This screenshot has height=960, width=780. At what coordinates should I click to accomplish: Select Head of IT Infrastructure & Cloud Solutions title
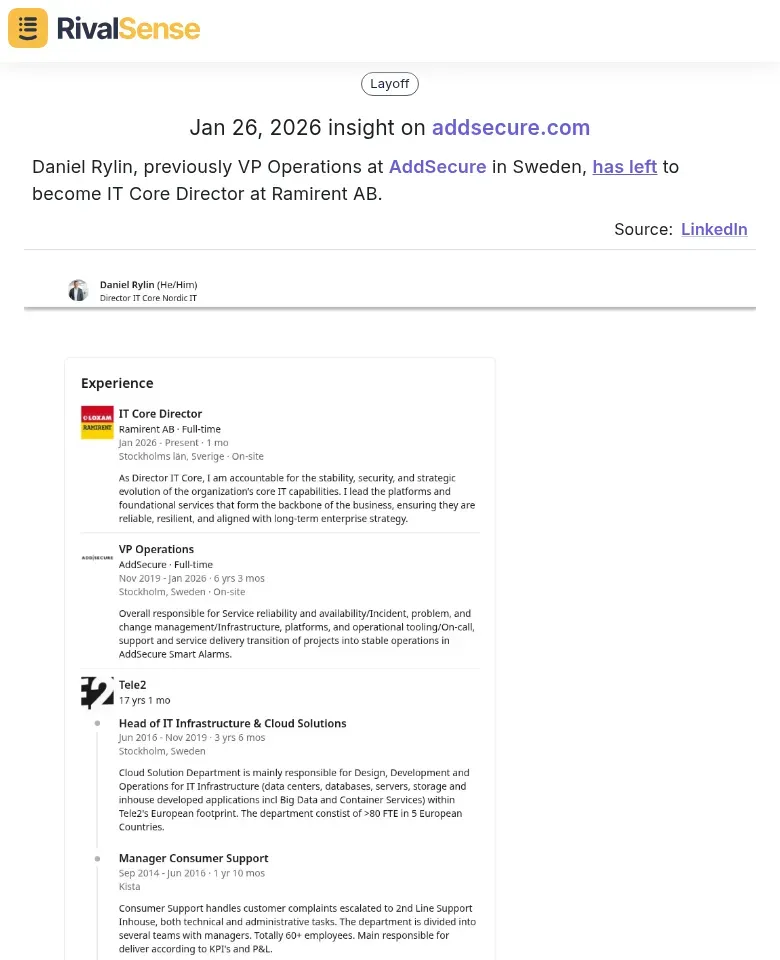point(232,723)
